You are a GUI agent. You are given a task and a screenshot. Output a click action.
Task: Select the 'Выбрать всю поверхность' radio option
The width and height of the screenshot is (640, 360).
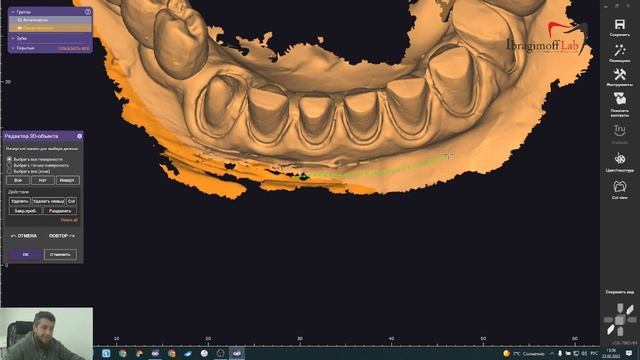point(9,159)
